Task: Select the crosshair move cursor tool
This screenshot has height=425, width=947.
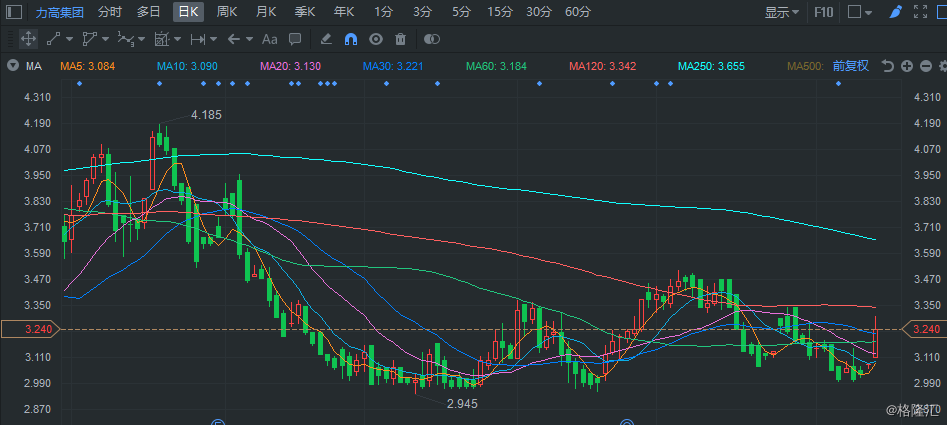Action: pos(28,39)
